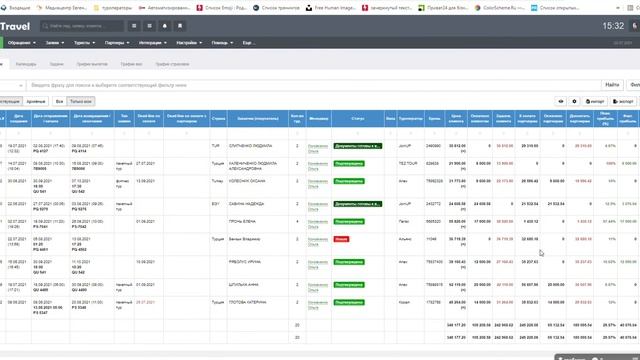This screenshot has width=640, height=360.
Task: Select the Все filter toggle
Action: [x=60, y=101]
